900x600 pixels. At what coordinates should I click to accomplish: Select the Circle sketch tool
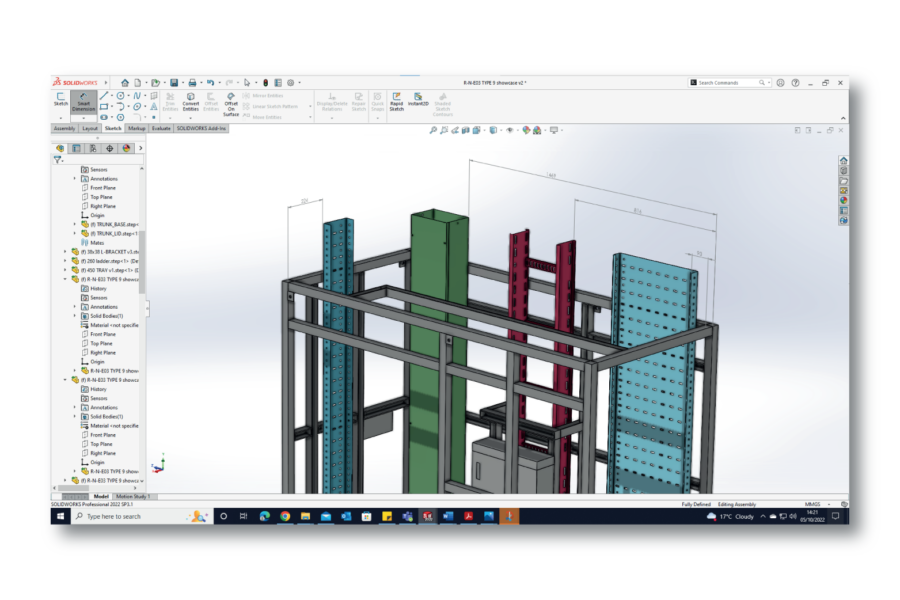click(121, 96)
